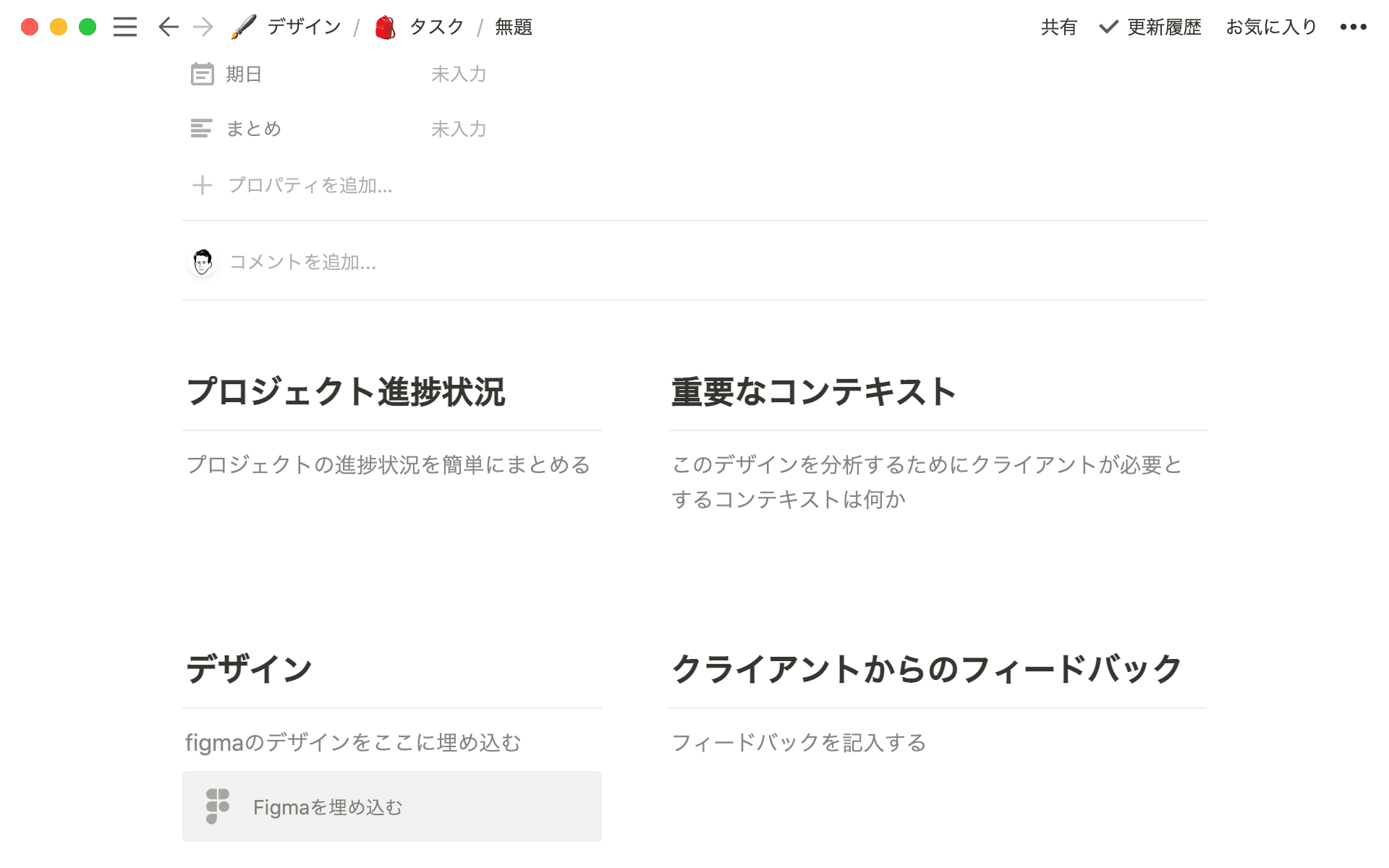Add page to favorites via お気に入り
The height and width of the screenshot is (868, 1389).
click(x=1270, y=27)
